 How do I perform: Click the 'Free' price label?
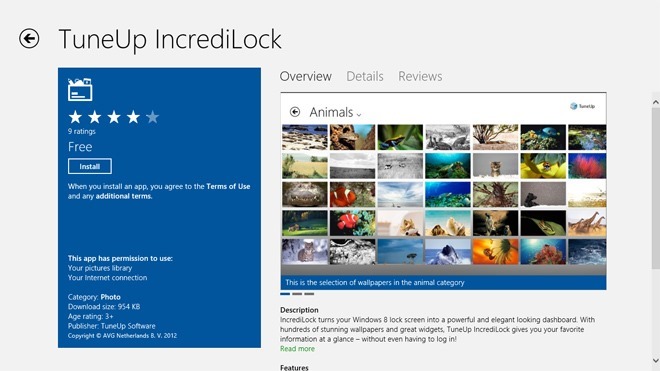[80, 147]
